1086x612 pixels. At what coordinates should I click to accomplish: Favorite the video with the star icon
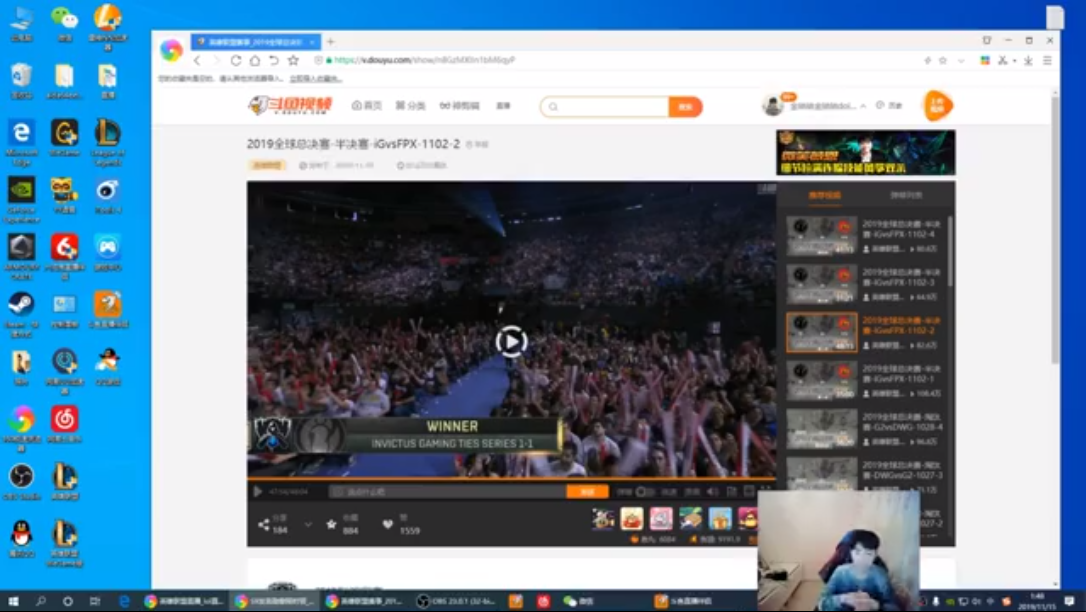(331, 525)
